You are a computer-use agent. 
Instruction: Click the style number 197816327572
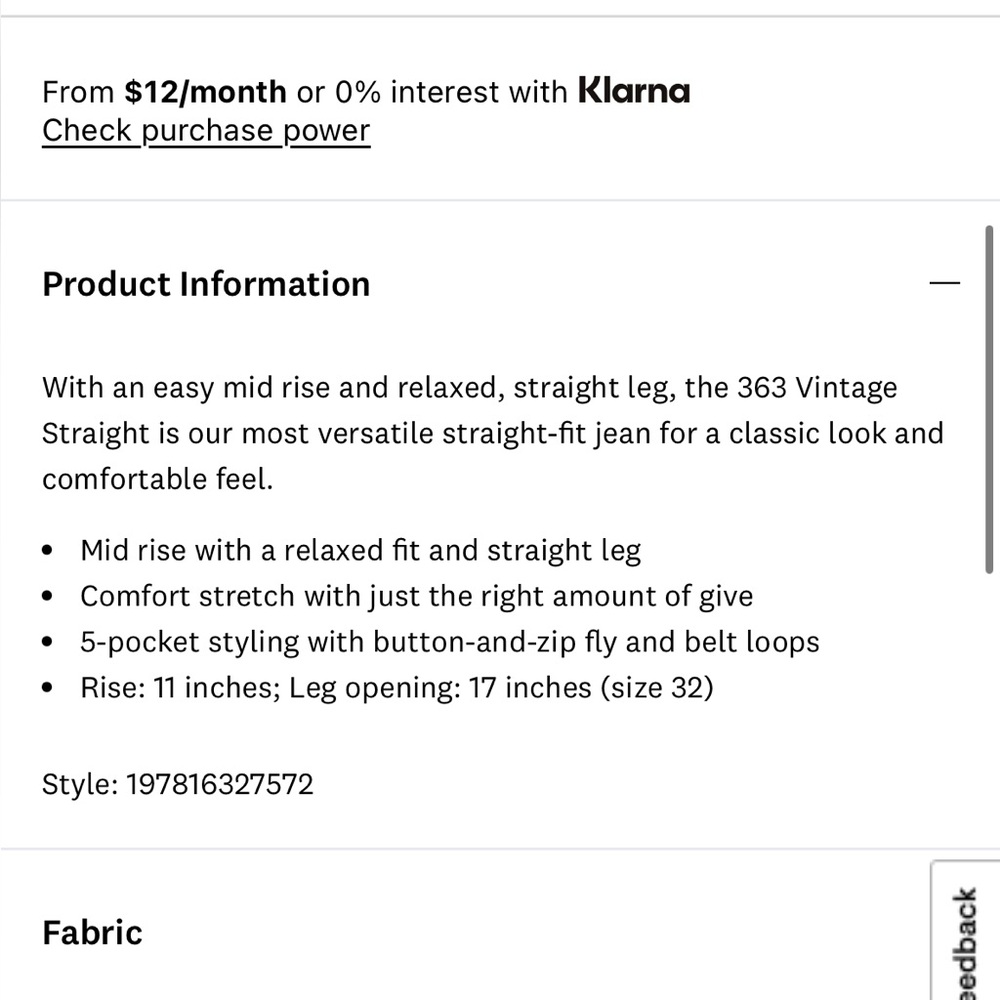click(219, 784)
